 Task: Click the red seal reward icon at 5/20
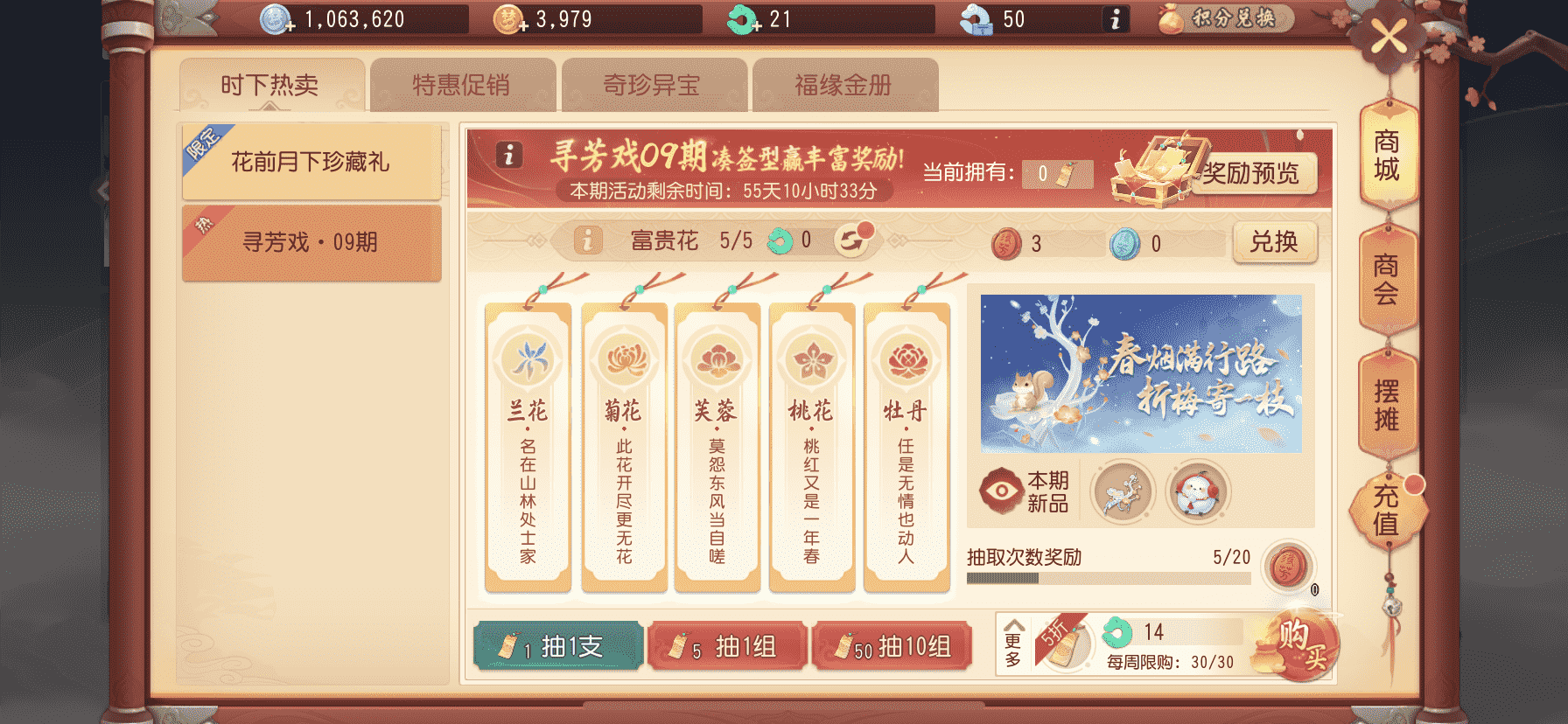pos(1288,566)
